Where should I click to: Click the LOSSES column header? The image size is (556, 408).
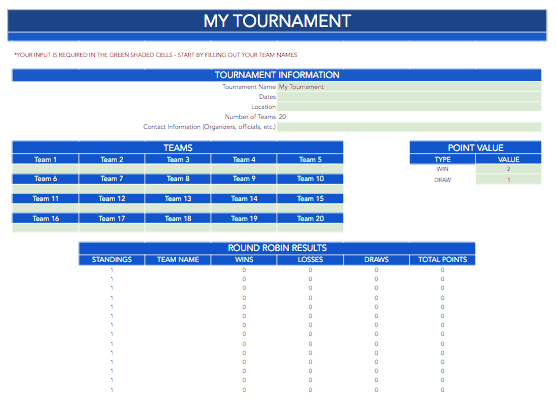pos(310,259)
